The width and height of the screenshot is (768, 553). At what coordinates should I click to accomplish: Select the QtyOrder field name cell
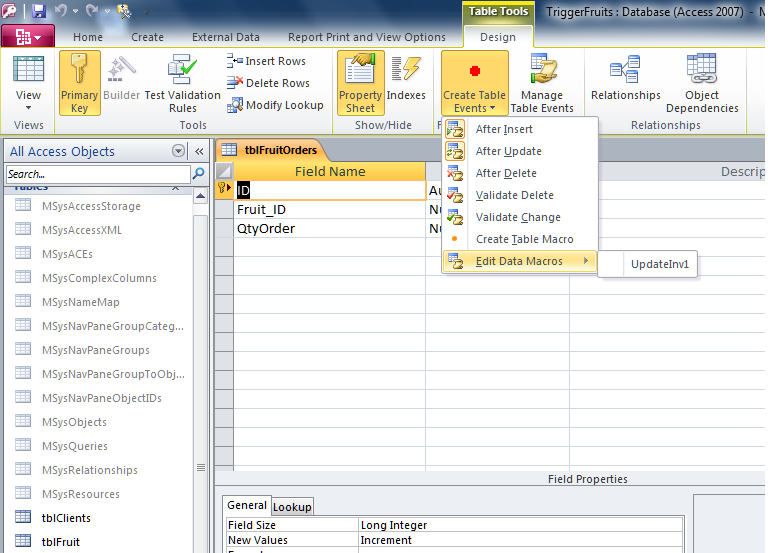pos(330,229)
